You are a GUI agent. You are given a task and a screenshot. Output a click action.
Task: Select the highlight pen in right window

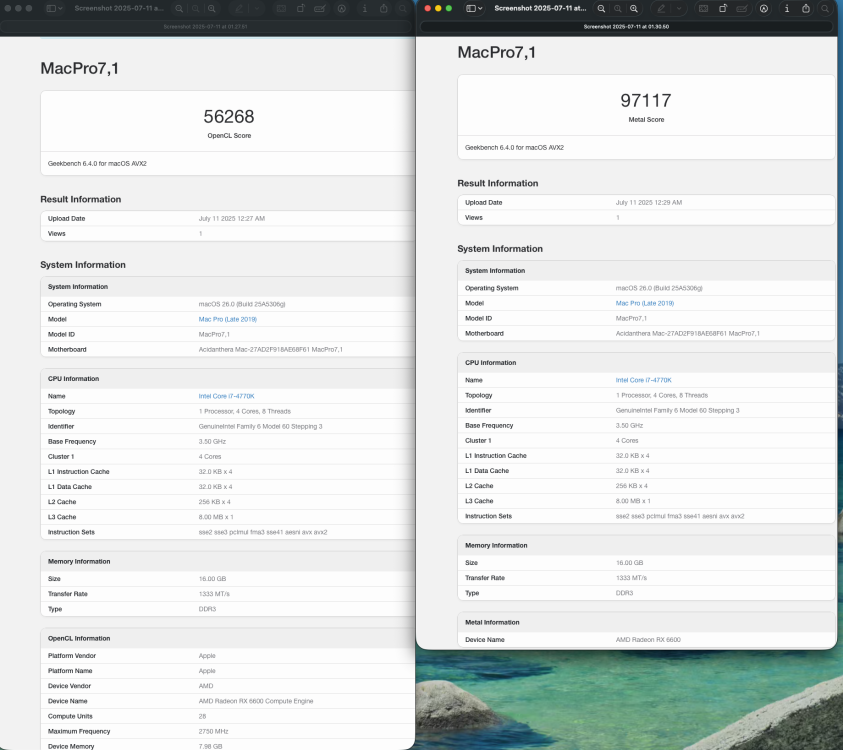click(x=661, y=9)
